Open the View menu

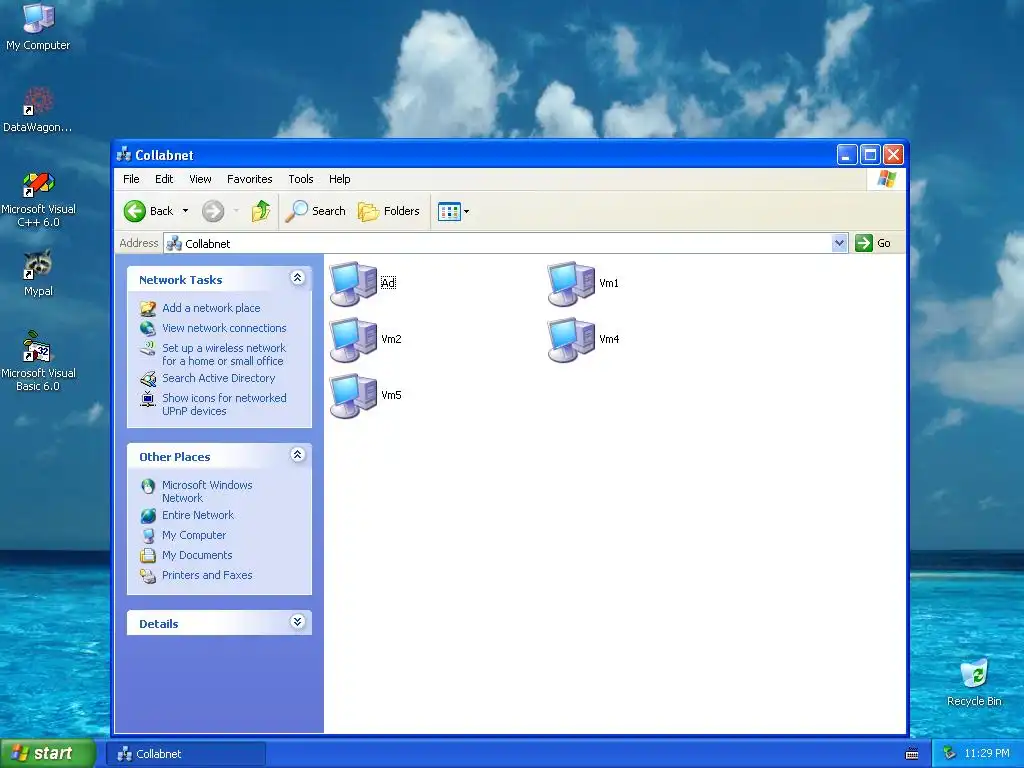pyautogui.click(x=200, y=179)
